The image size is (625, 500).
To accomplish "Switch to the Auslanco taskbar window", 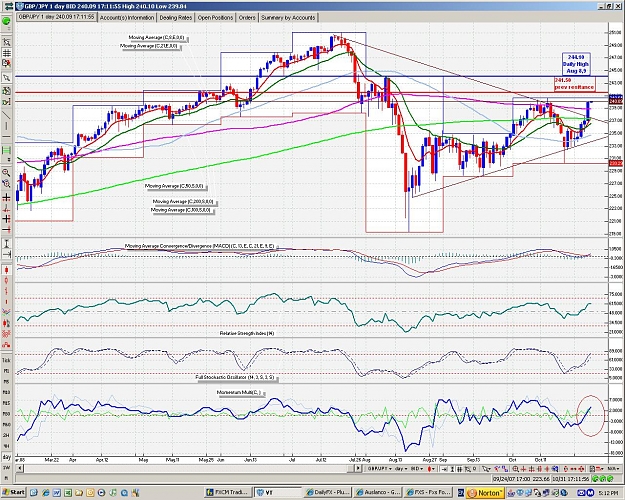I will 377,492.
